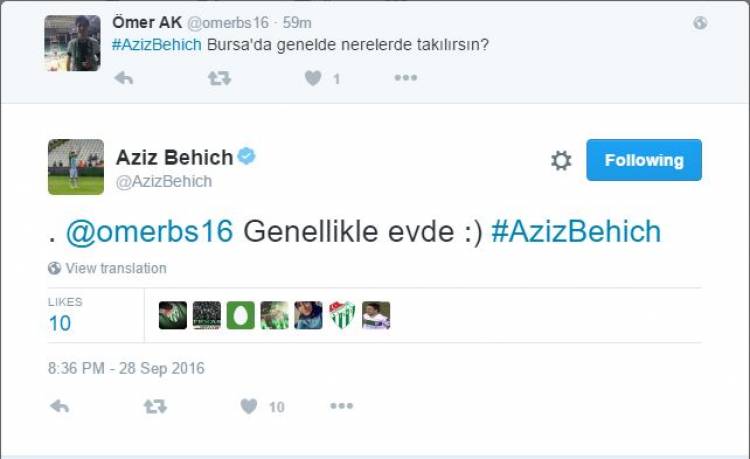Open more options on Aziz Behich's tweet
The width and height of the screenshot is (750, 459).
pos(342,406)
